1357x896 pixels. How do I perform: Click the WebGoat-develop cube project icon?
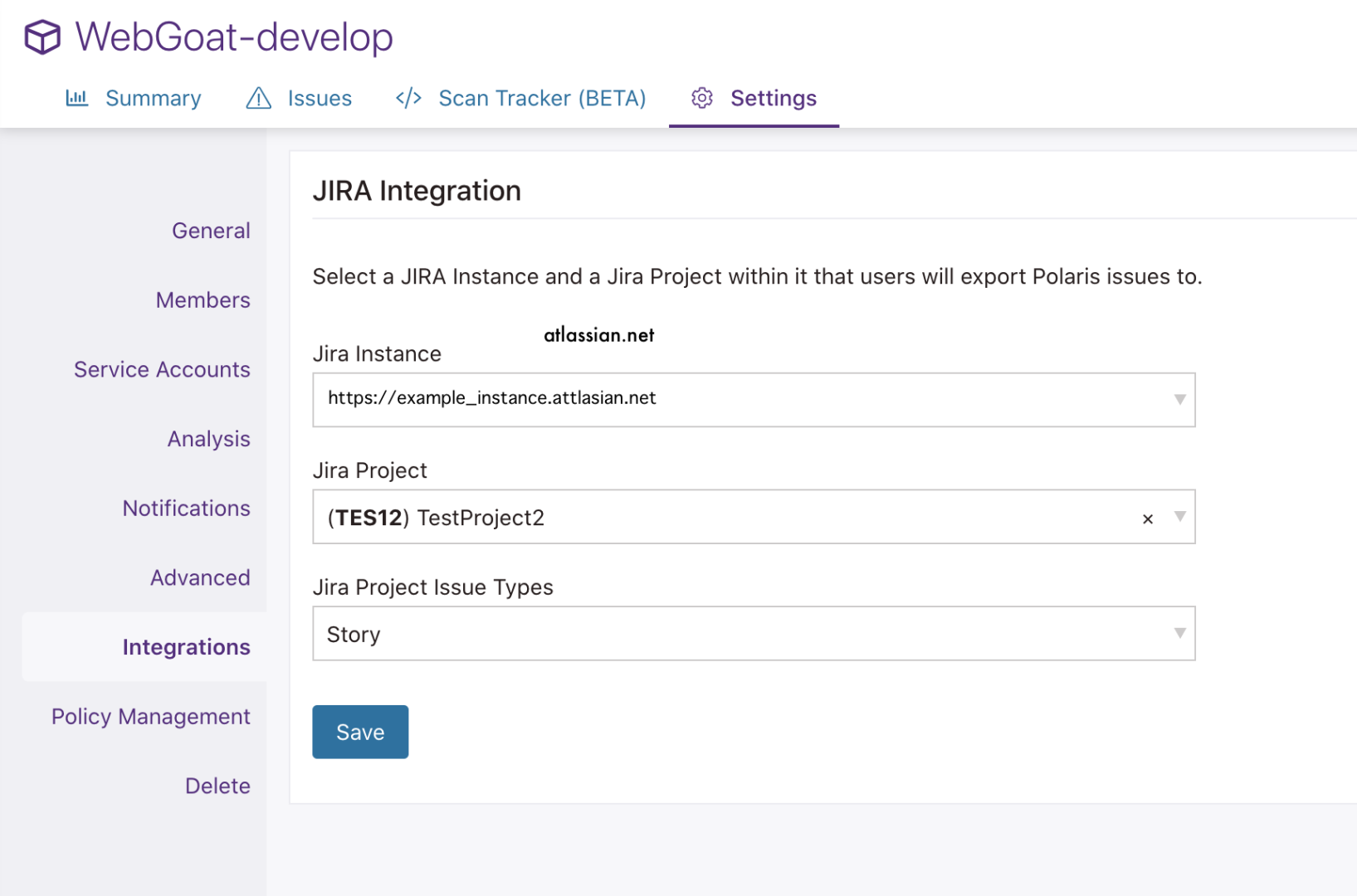pyautogui.click(x=42, y=37)
